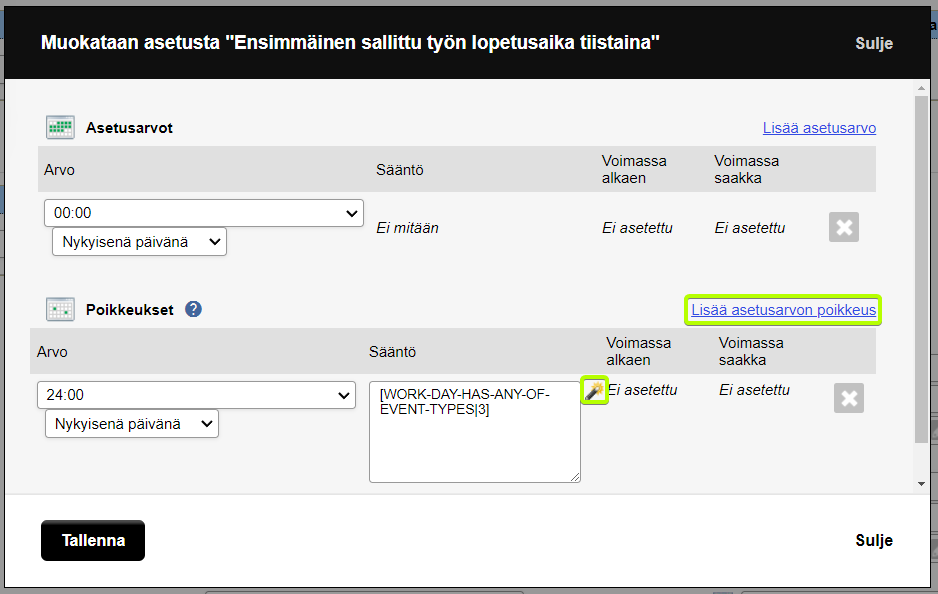Remove the 24:00 exception row
Screen dimensions: 938x594
tap(848, 398)
